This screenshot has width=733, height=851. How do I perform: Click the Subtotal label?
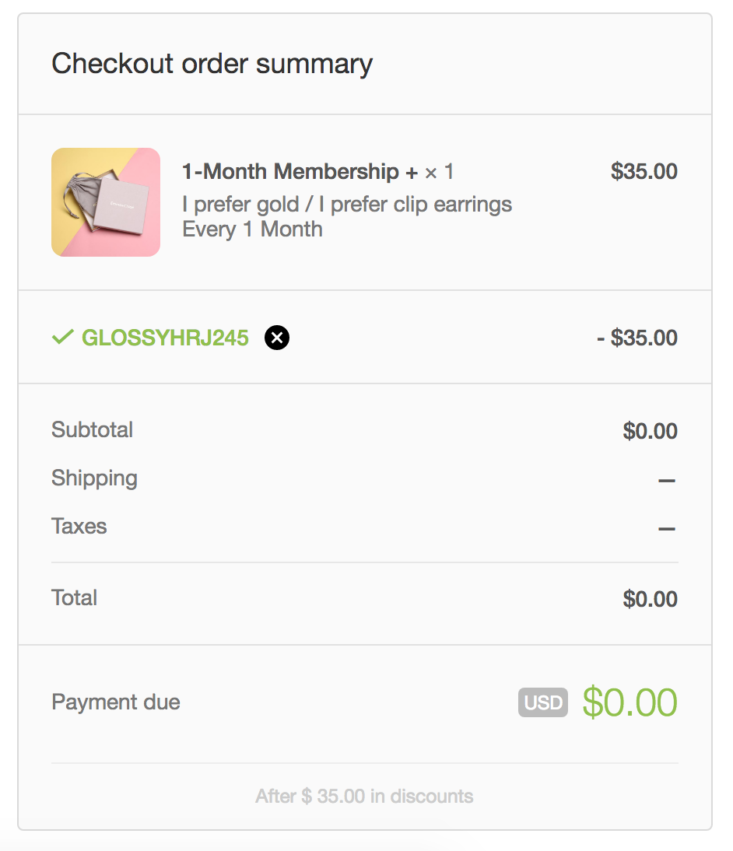(x=92, y=430)
